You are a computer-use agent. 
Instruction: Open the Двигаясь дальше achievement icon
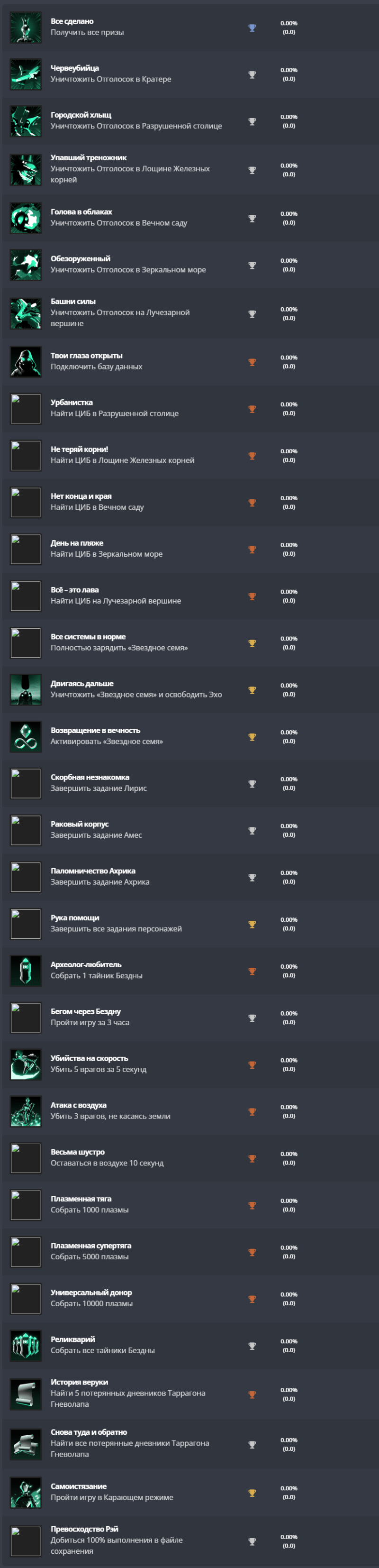click(26, 690)
